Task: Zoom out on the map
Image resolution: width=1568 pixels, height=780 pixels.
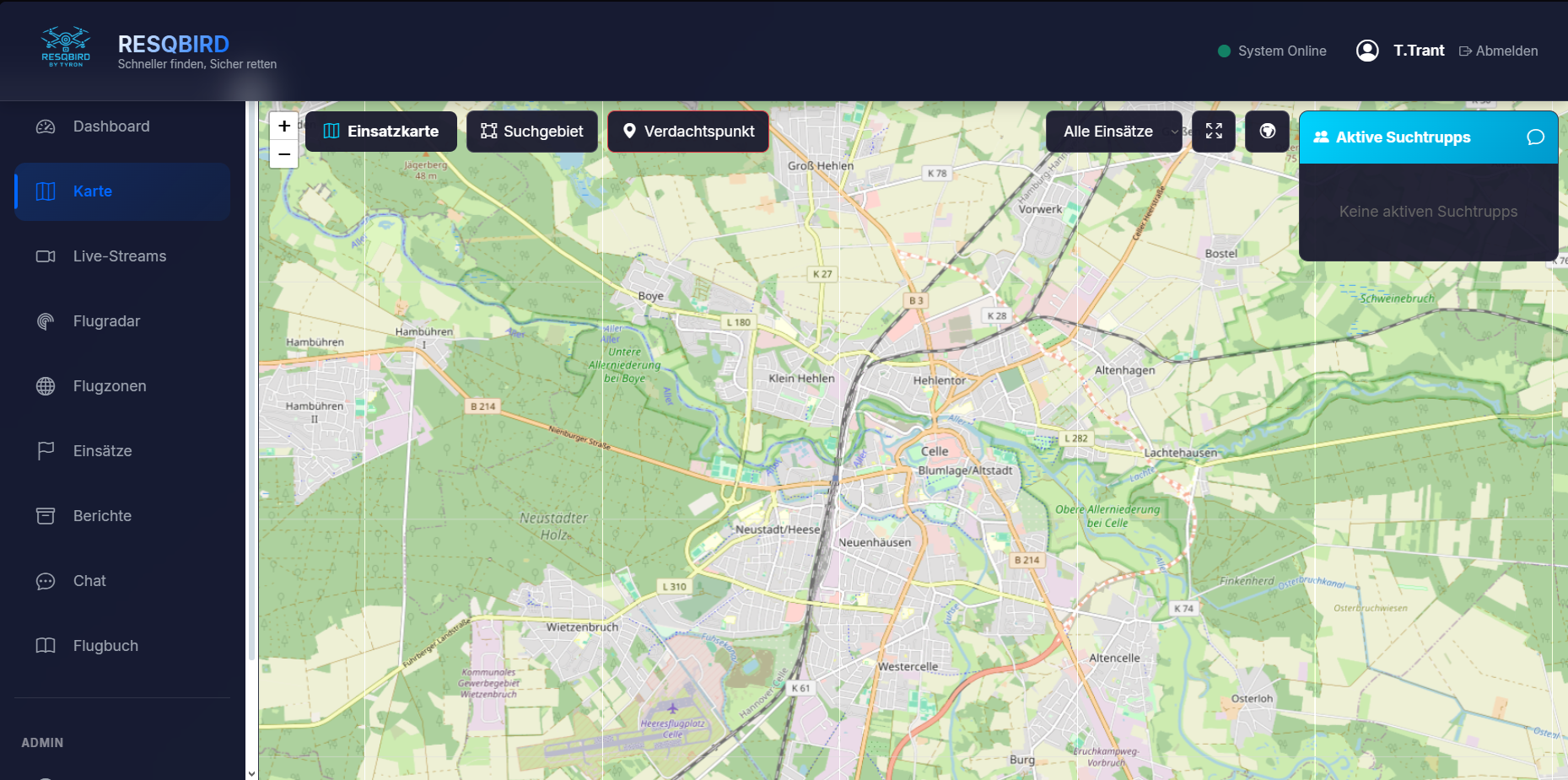Action: pos(284,154)
